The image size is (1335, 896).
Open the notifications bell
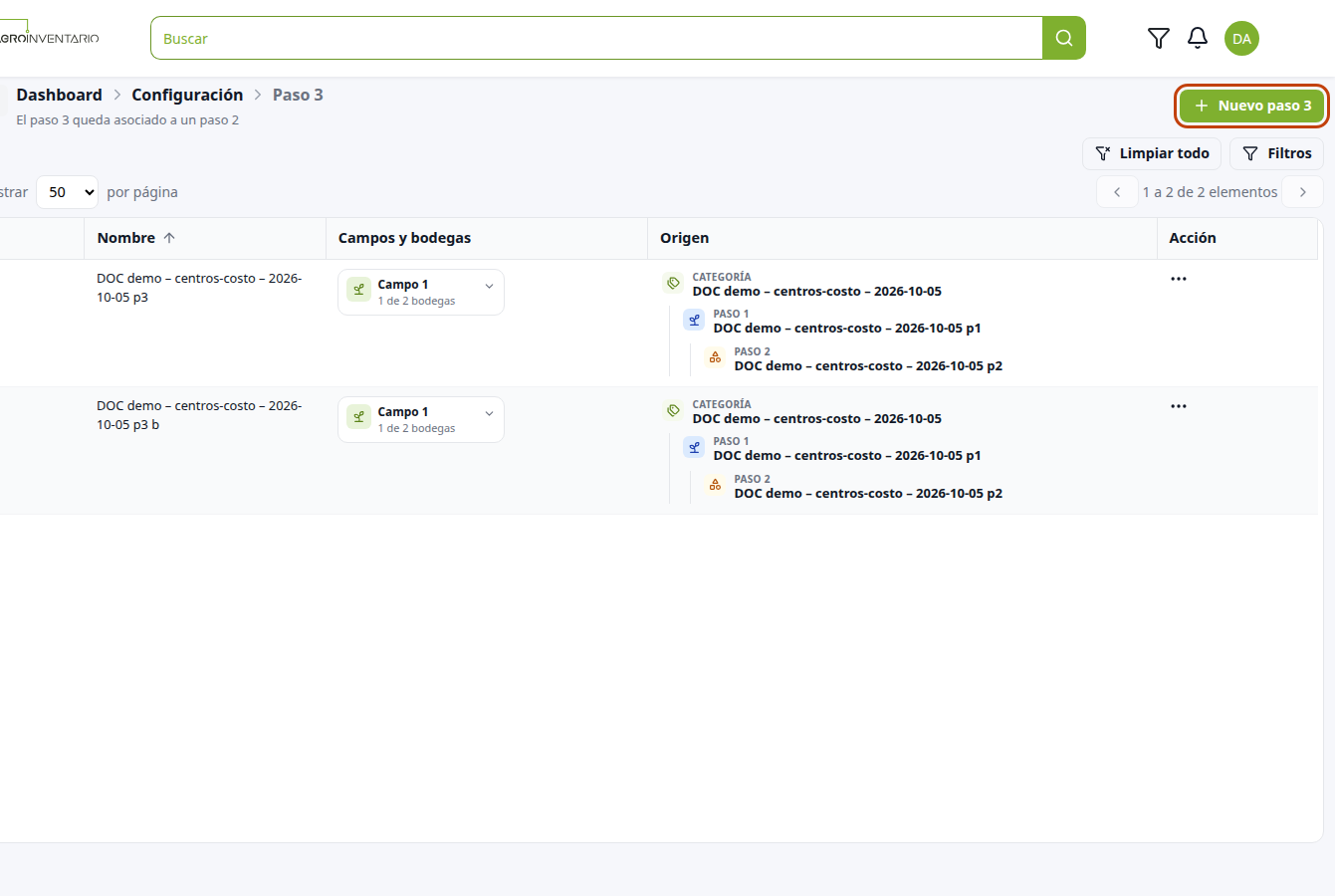(1198, 39)
